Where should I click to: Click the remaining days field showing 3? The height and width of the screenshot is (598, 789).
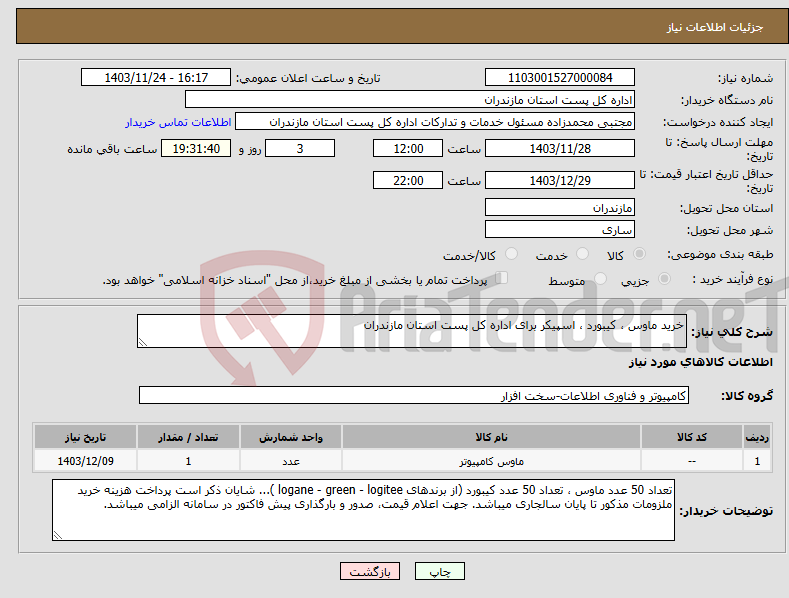(300, 148)
